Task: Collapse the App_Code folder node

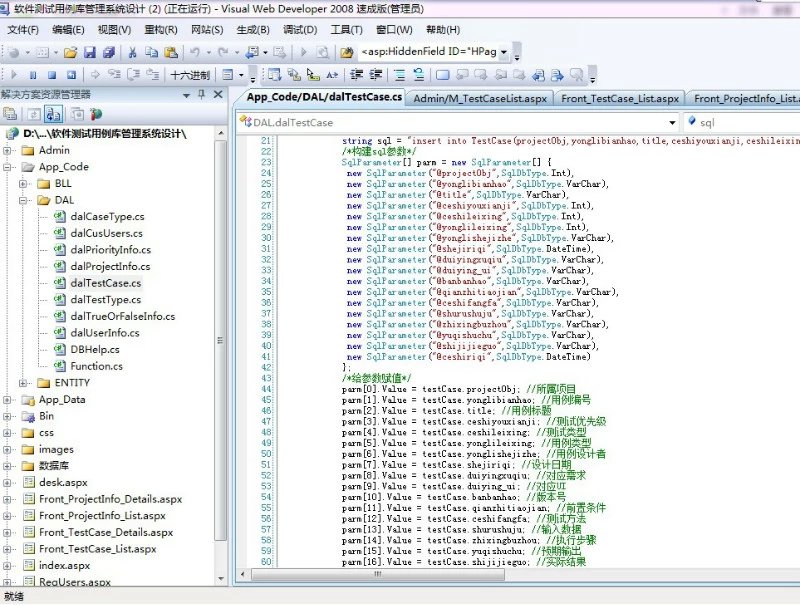Action: (7, 167)
